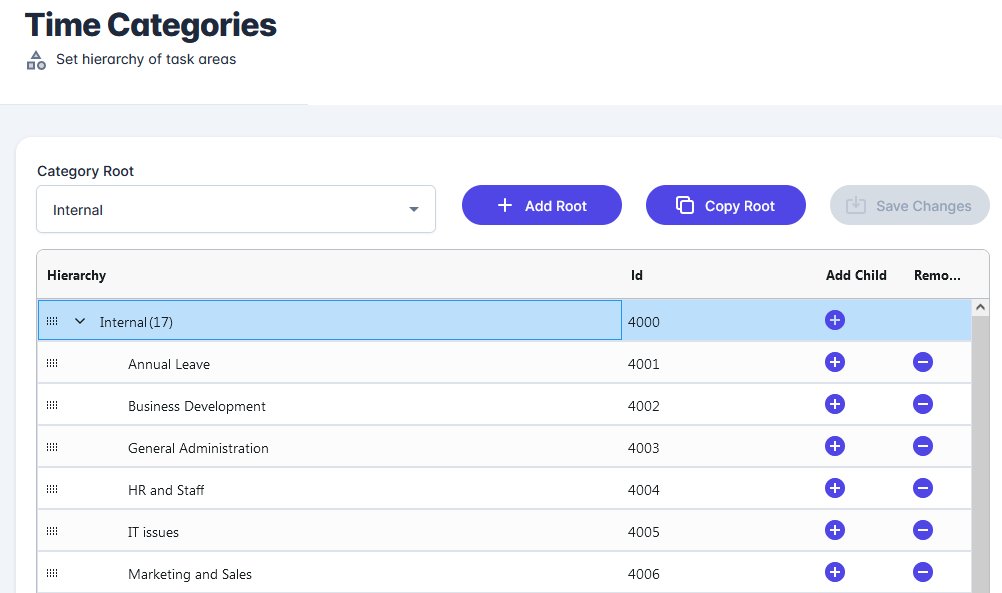This screenshot has height=593, width=1002.
Task: Remove the Business Development category
Action: [923, 404]
